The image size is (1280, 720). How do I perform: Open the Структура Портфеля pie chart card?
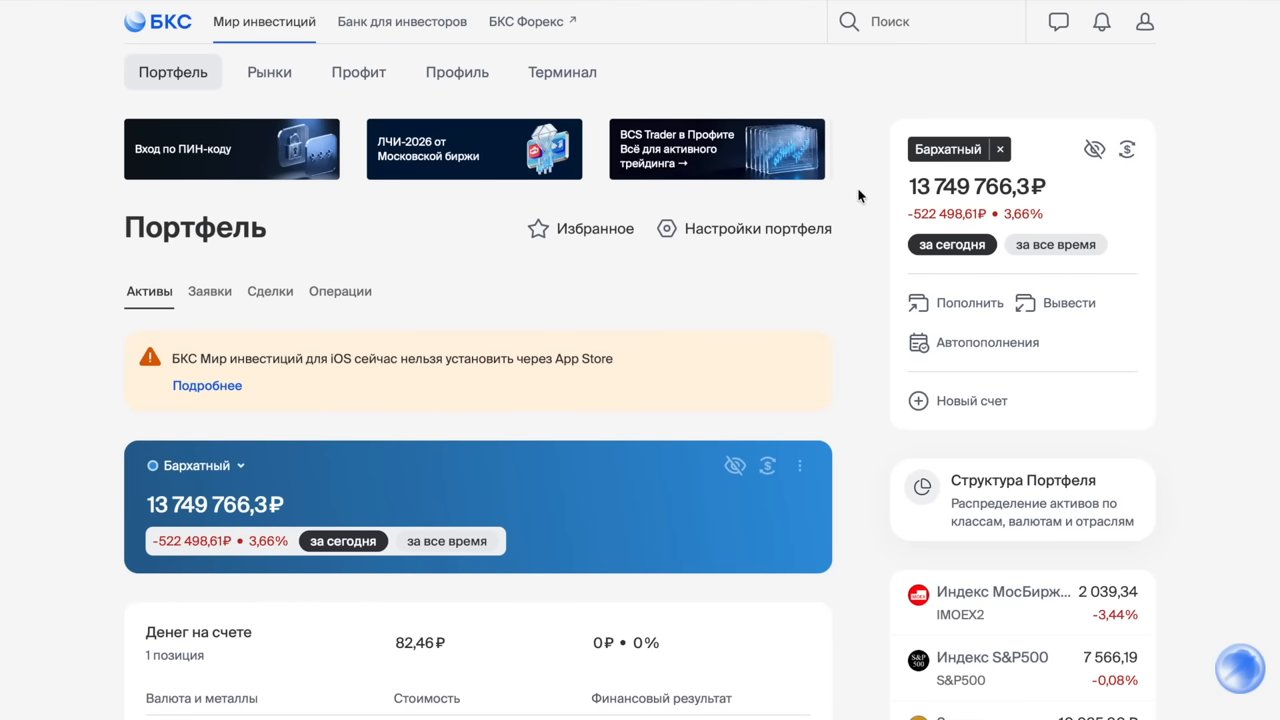pyautogui.click(x=1022, y=499)
